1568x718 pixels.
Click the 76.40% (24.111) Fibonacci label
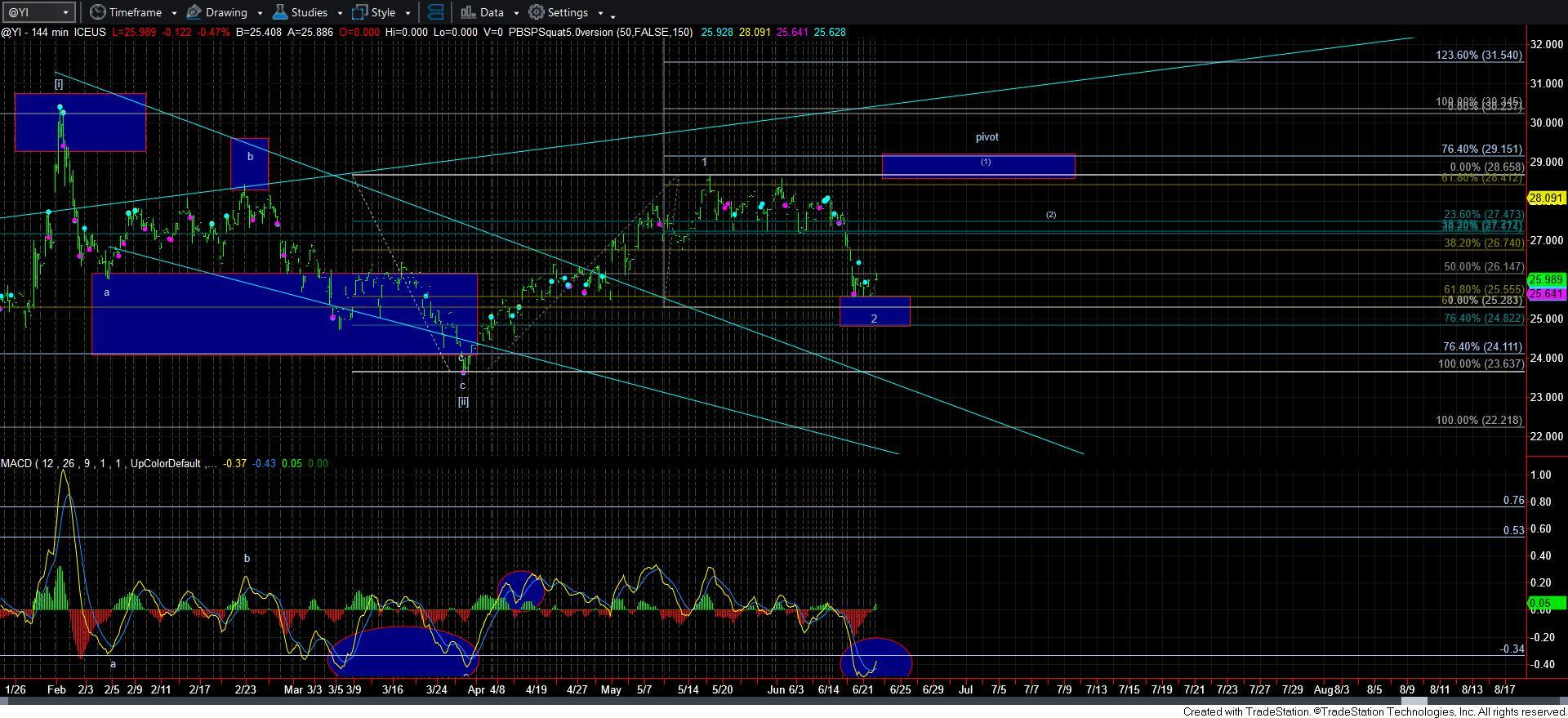pos(1482,346)
